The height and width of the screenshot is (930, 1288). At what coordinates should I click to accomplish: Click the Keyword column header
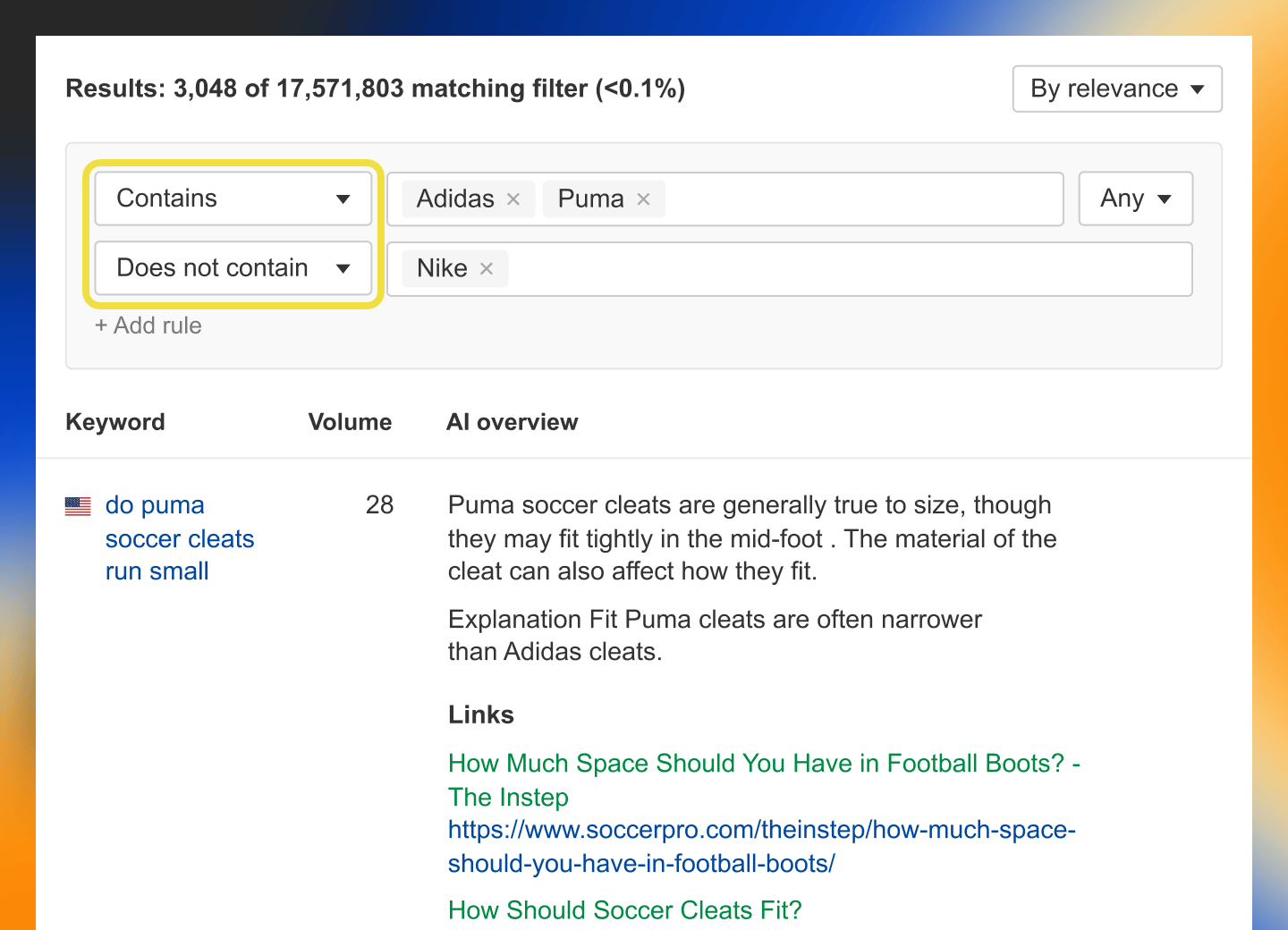115,422
